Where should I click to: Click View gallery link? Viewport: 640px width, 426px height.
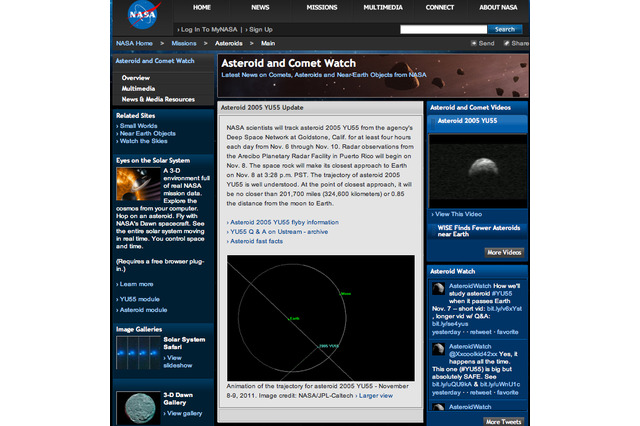tap(184, 413)
